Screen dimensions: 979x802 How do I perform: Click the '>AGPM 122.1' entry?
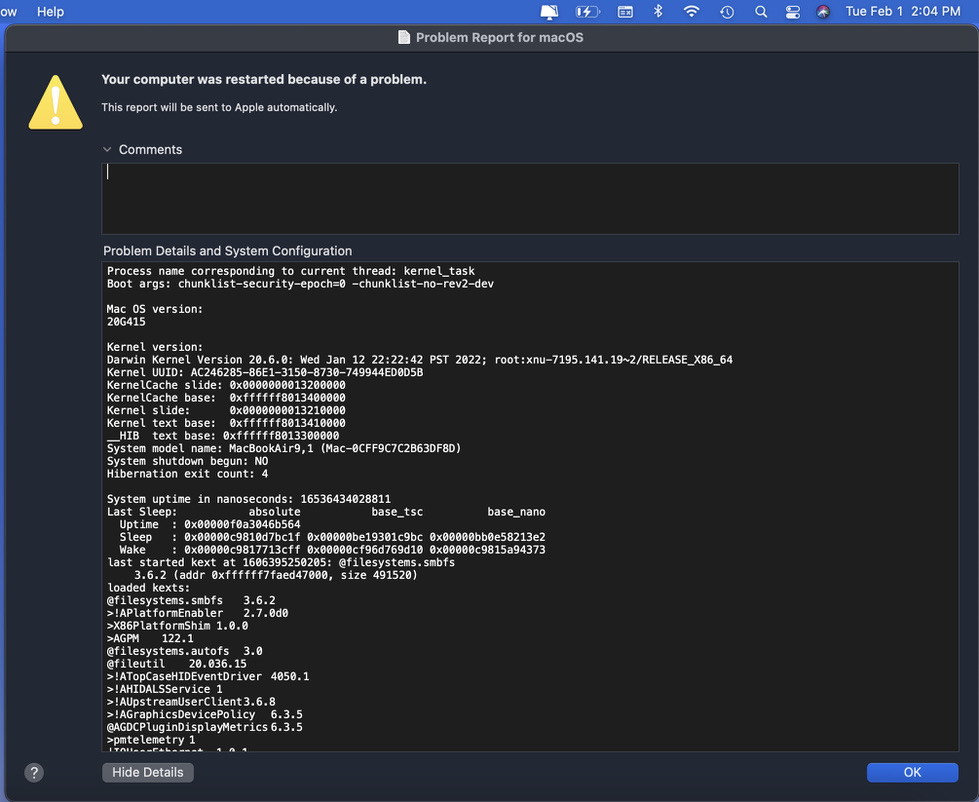pyautogui.click(x=150, y=638)
